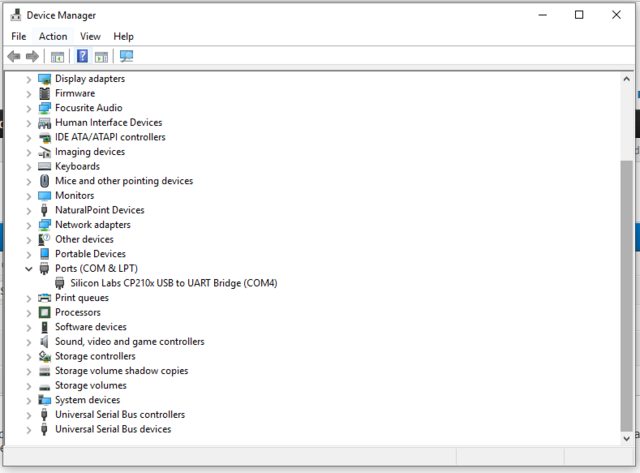This screenshot has height=473, width=640.
Task: Select the System devices label
Action: (x=88, y=400)
